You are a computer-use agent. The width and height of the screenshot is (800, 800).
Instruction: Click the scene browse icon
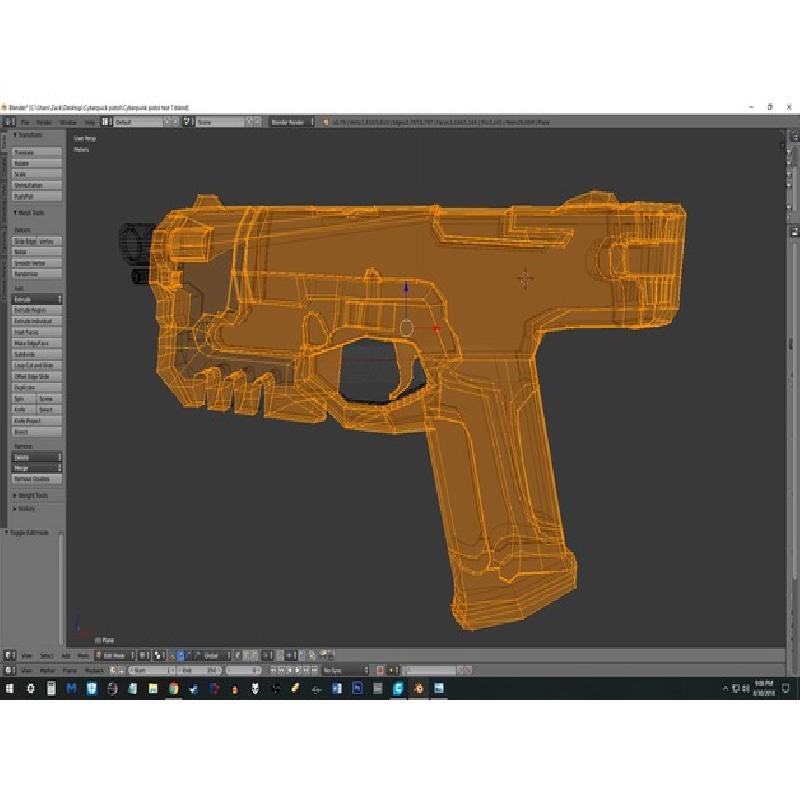187,122
